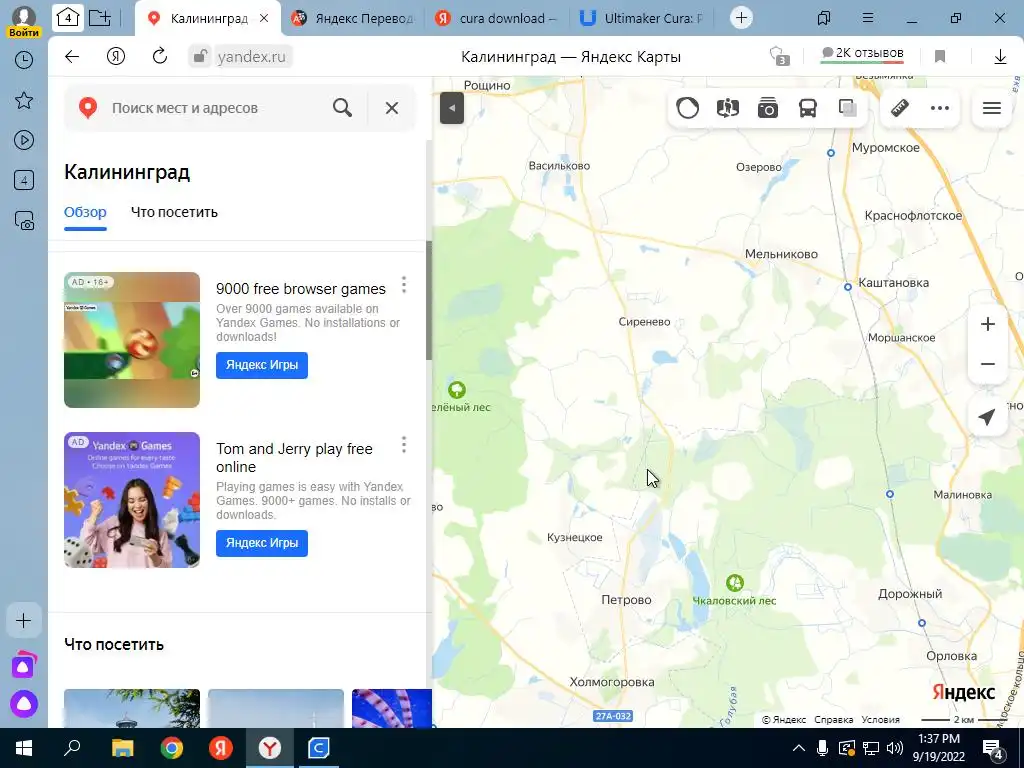Click the yandex.ru address bar
The image size is (1024, 768).
251,57
